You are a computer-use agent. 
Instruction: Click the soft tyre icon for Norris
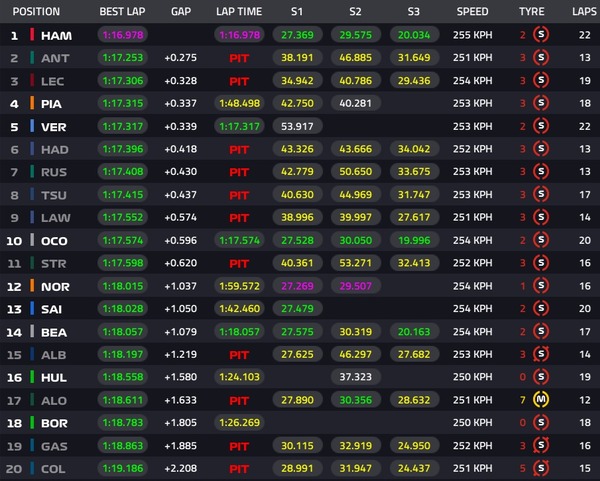[541, 285]
